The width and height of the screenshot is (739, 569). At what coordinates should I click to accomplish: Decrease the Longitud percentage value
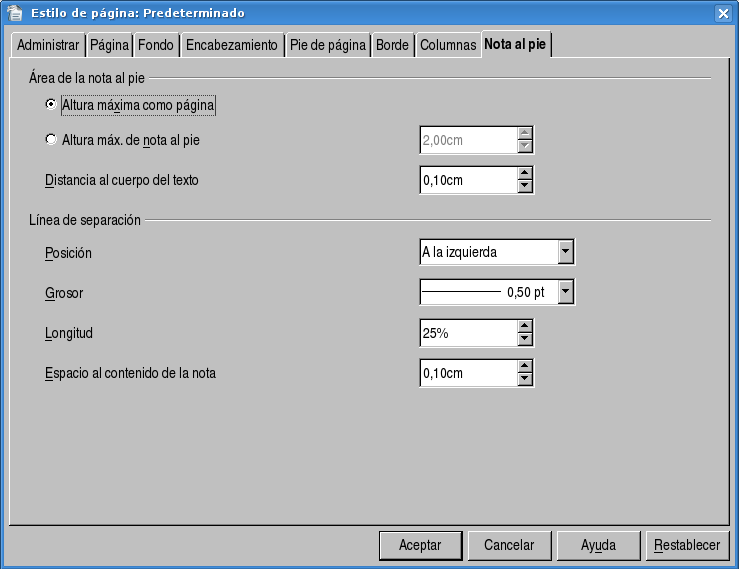[x=525, y=339]
